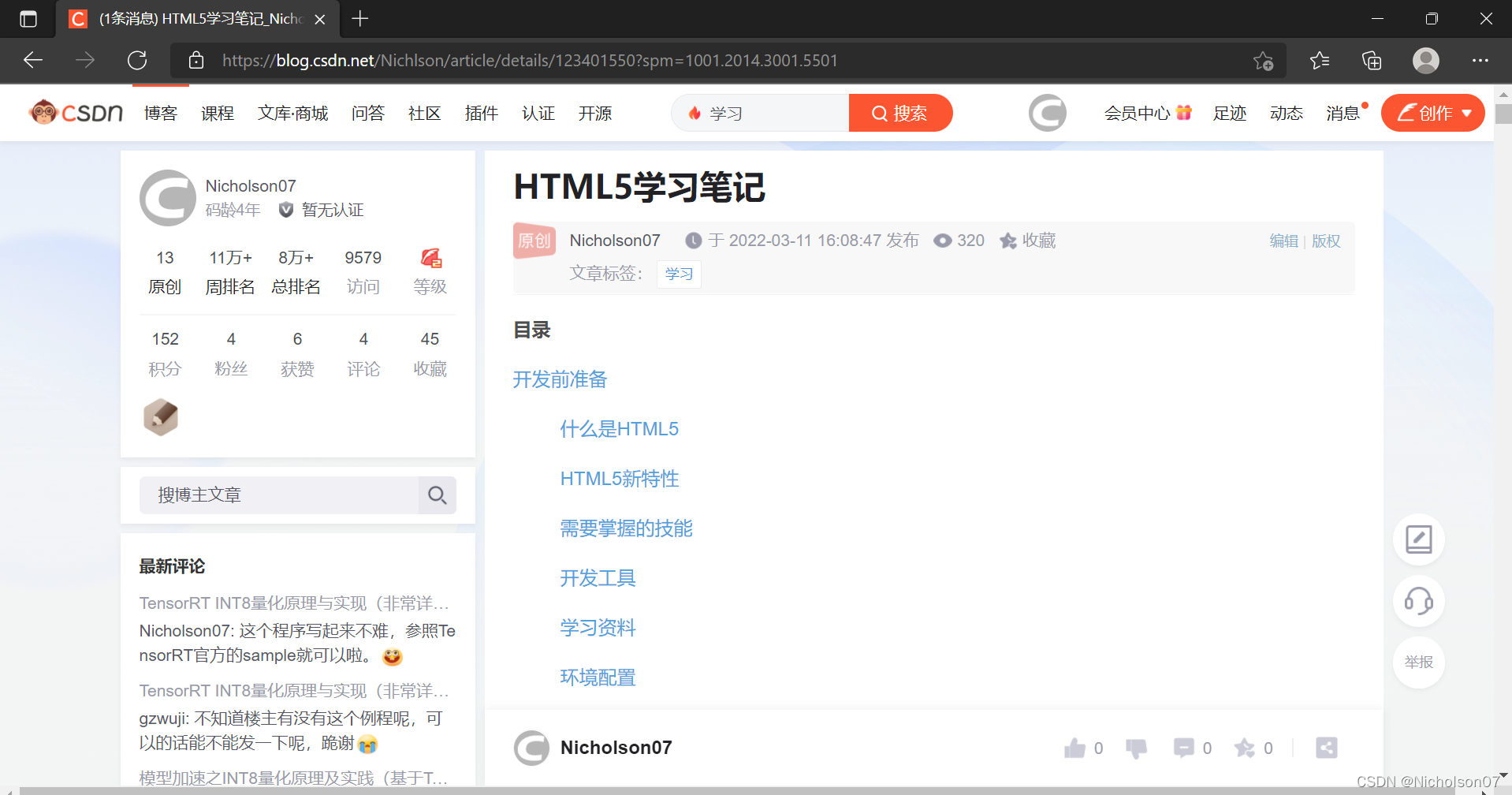
Task: Open browser favorites list icon
Action: pyautogui.click(x=1319, y=60)
